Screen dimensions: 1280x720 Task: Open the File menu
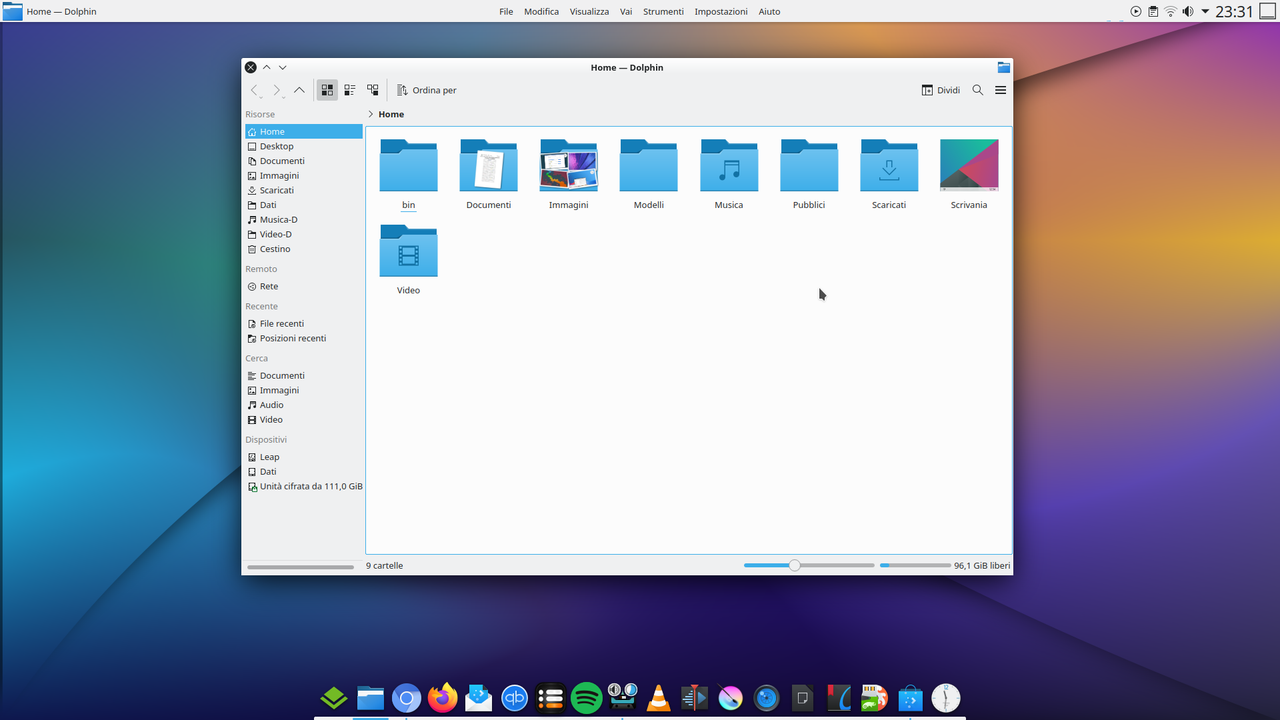coord(506,12)
